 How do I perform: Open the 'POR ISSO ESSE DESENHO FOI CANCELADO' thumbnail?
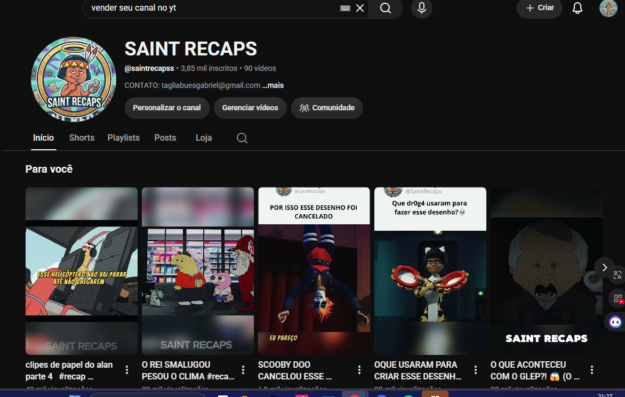[x=314, y=271]
